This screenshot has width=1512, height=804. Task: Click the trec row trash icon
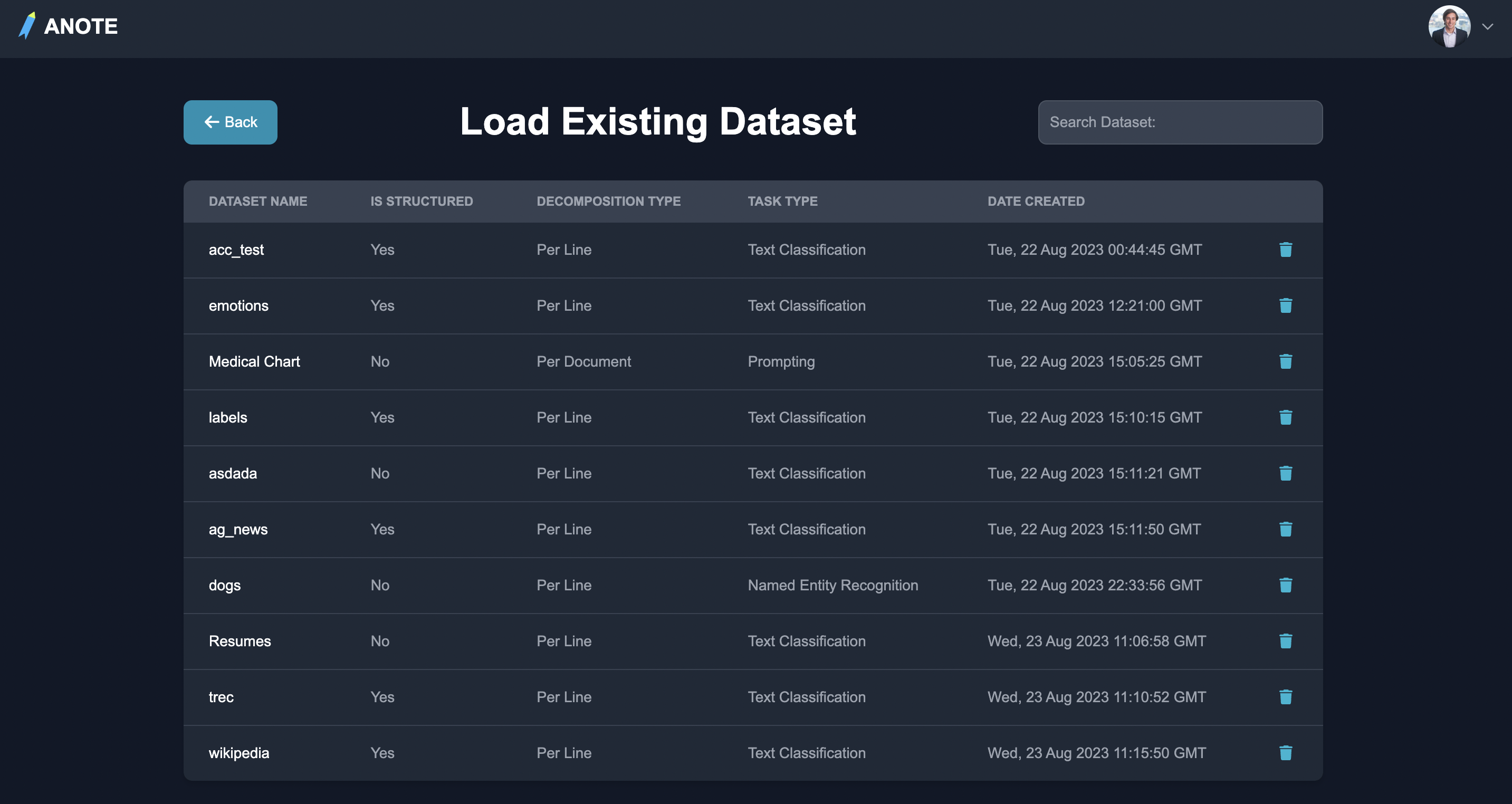pos(1286,697)
